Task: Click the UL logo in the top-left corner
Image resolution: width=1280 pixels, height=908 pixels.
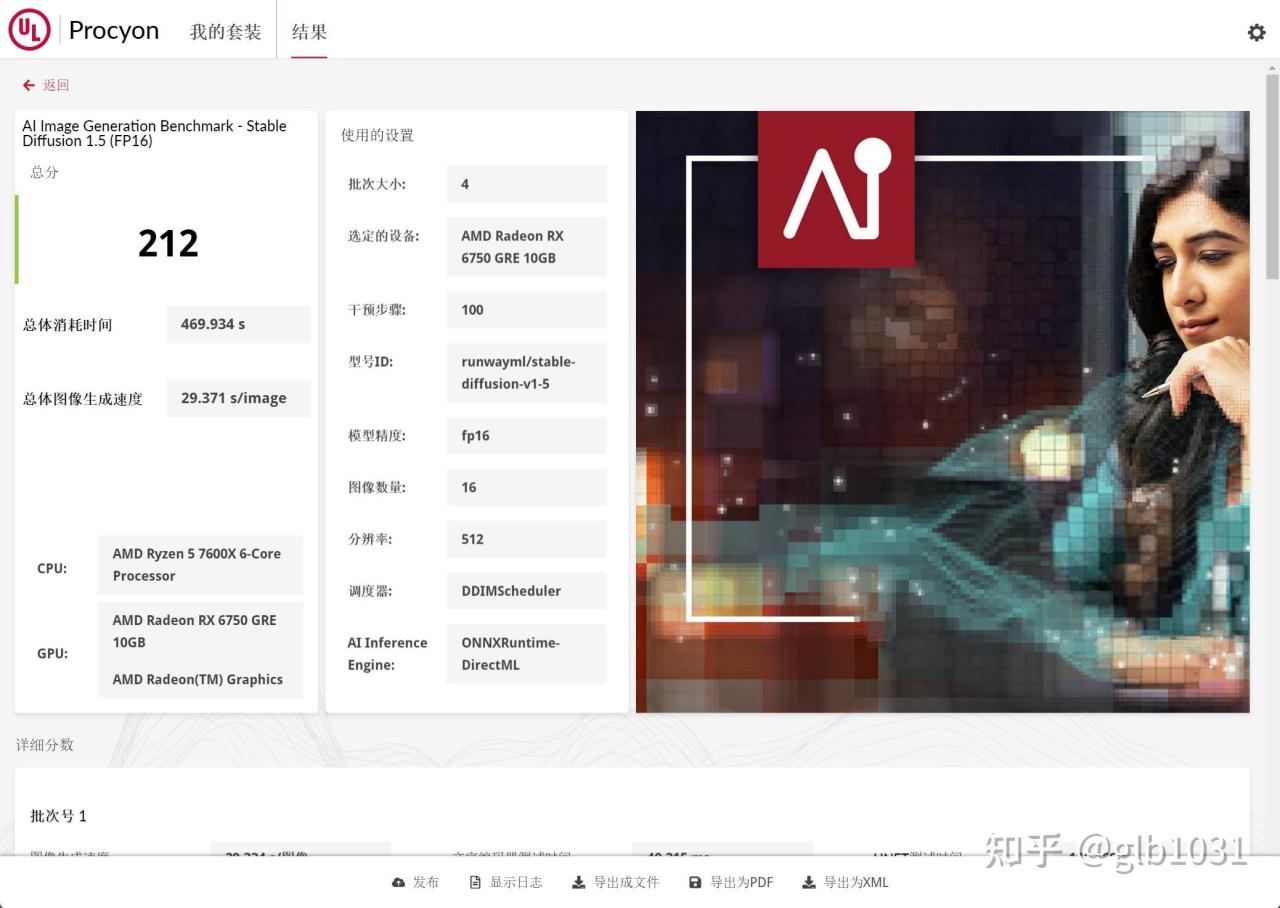Action: click(29, 29)
